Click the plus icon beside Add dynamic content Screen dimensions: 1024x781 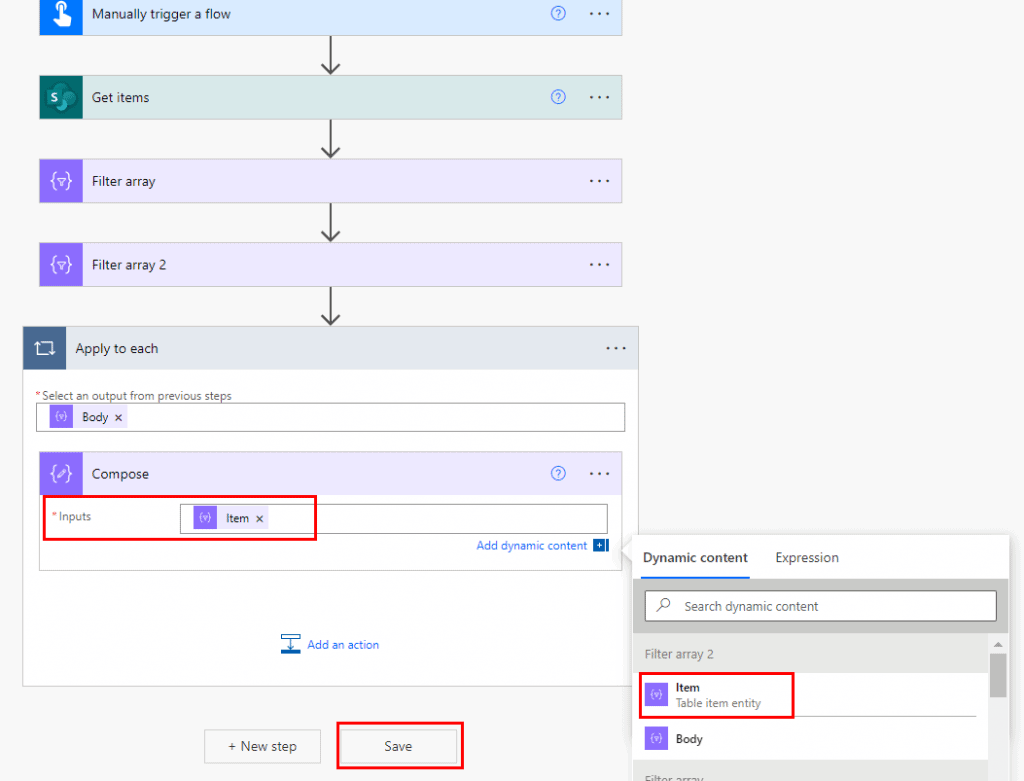tap(601, 545)
